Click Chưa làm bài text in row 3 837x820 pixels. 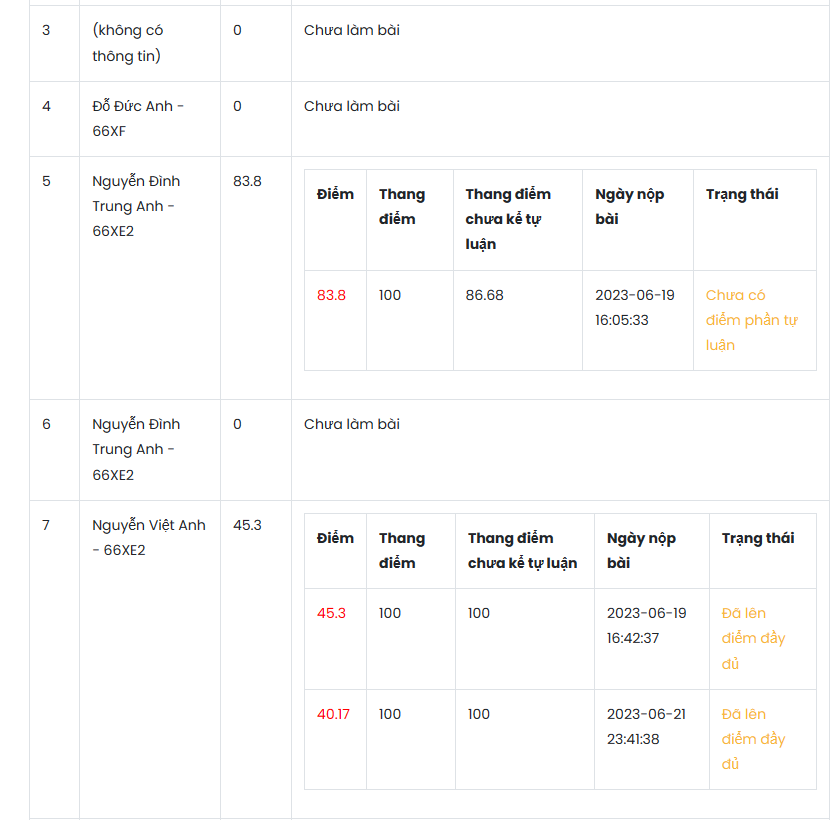coord(352,30)
